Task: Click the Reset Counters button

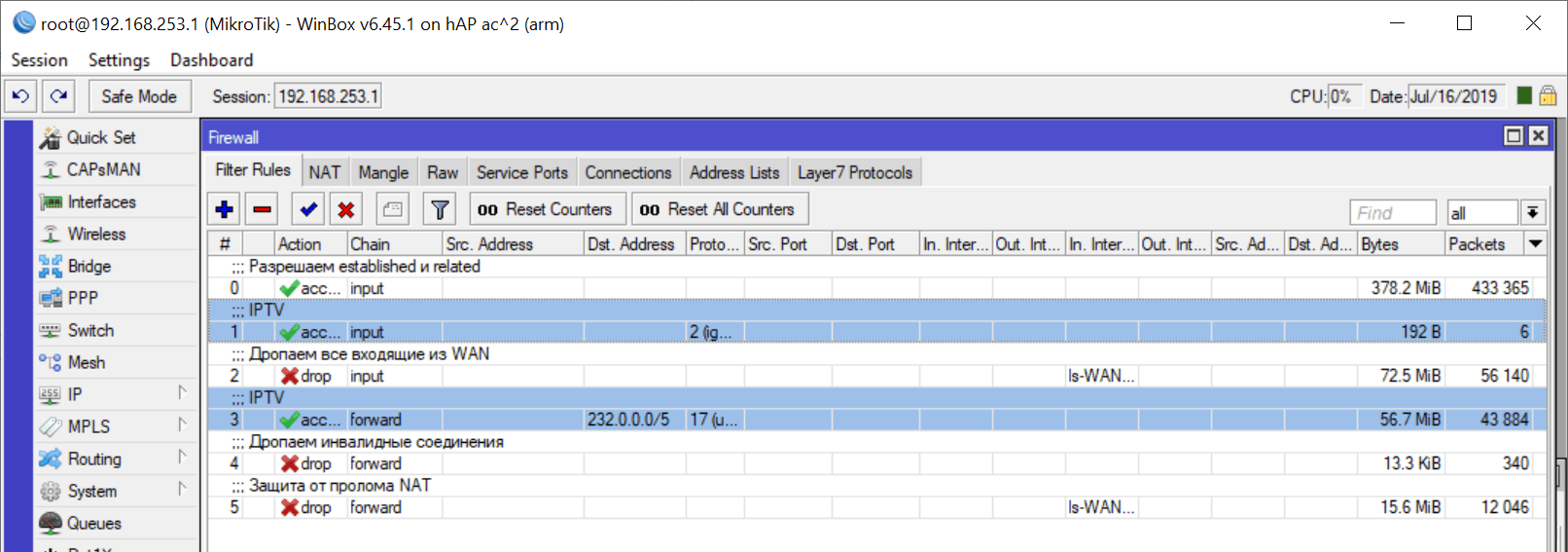Action: [x=548, y=209]
